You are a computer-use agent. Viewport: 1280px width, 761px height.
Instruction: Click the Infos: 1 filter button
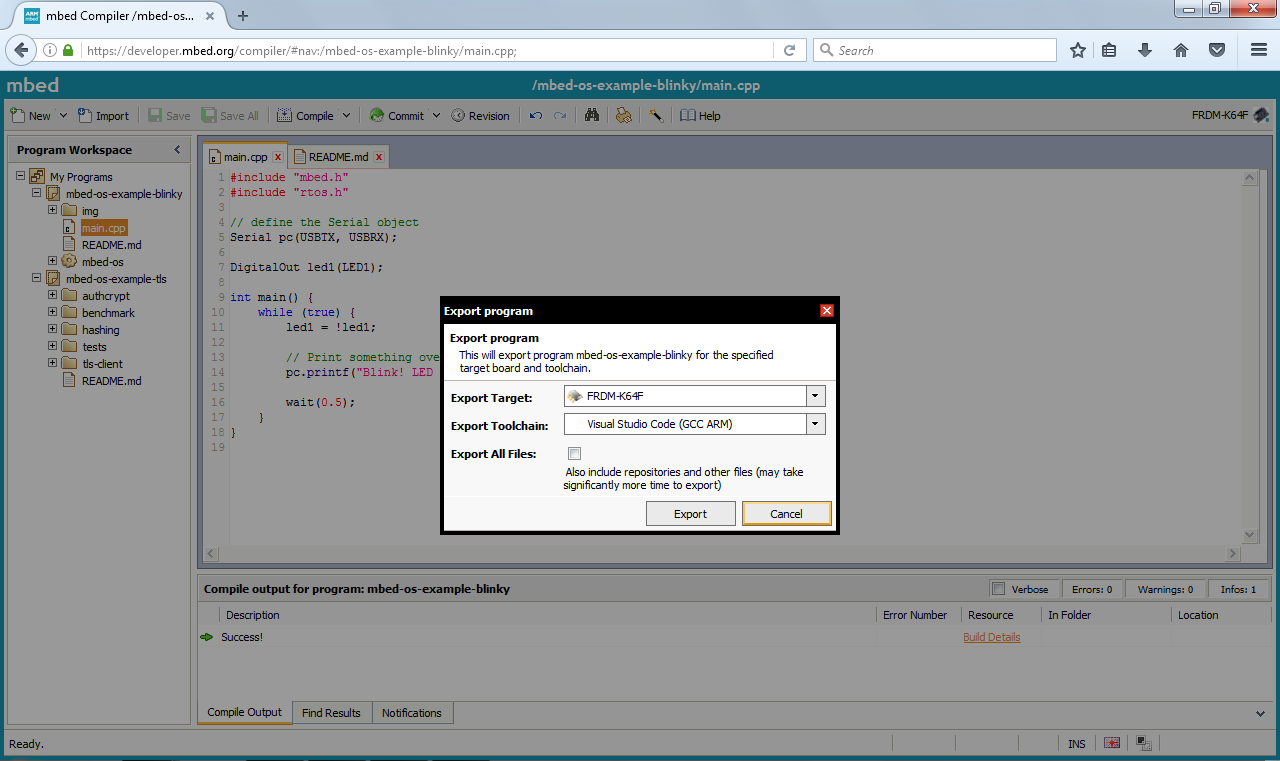(x=1240, y=589)
